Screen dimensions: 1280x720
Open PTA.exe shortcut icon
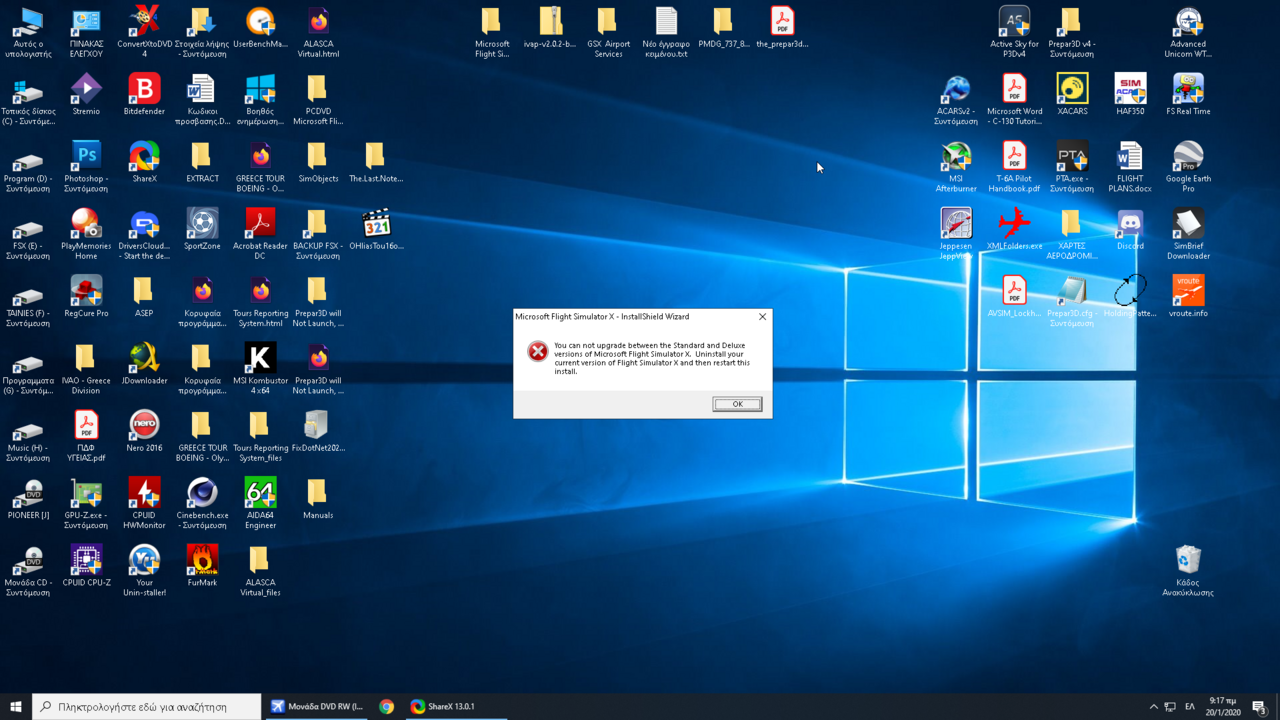(x=1072, y=166)
